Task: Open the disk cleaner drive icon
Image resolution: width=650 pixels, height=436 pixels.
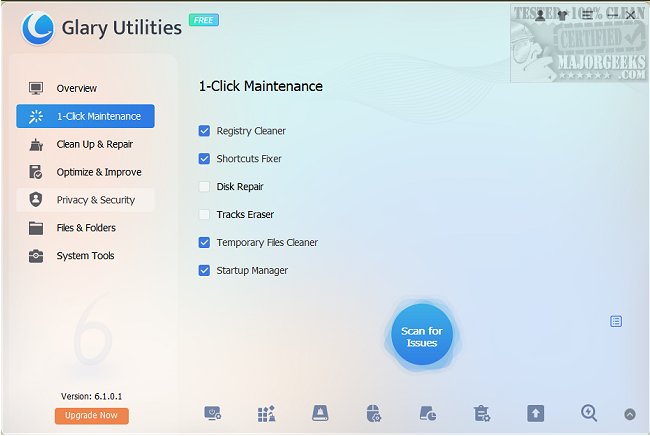Action: 320,414
